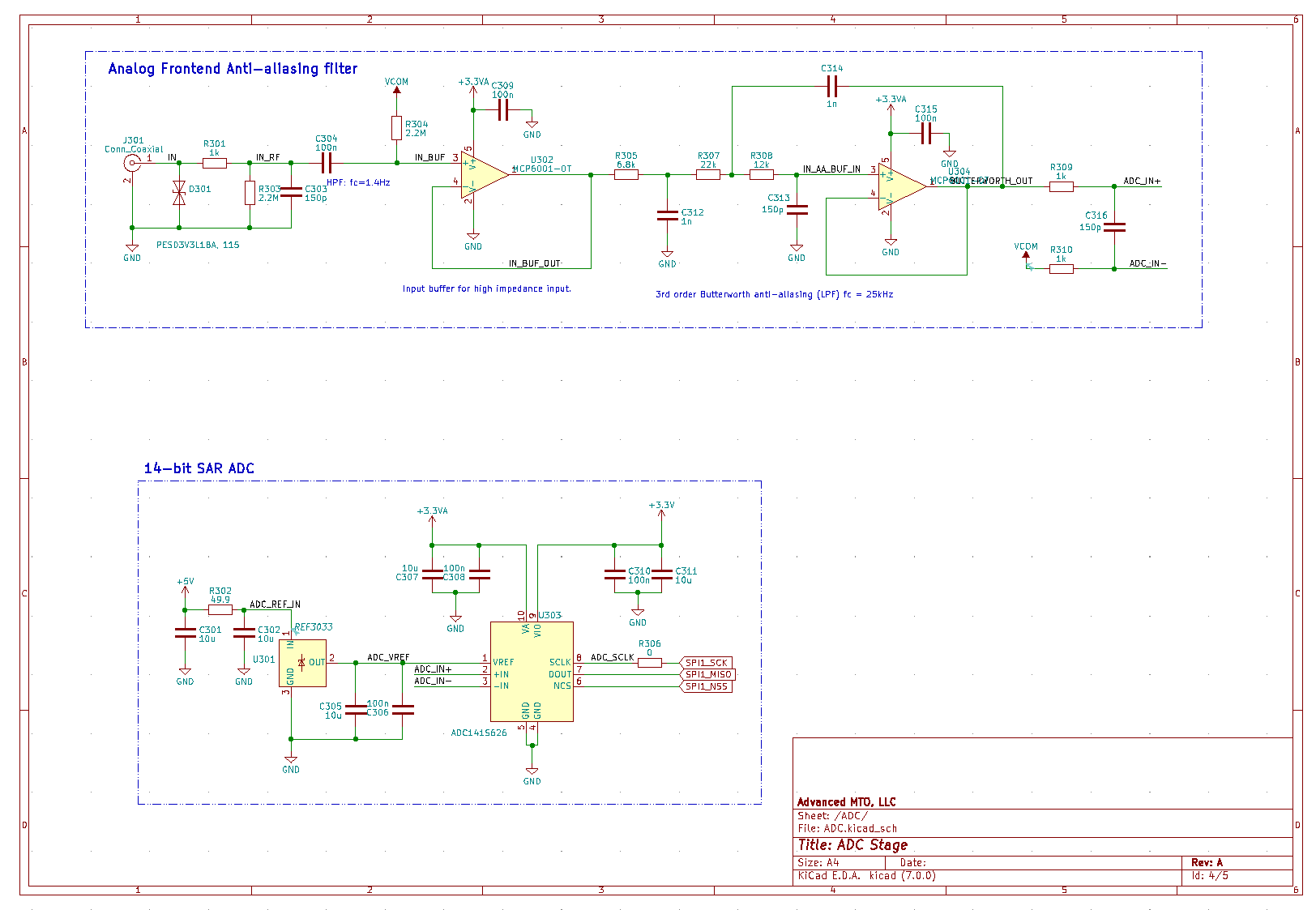This screenshot has width=1316, height=910.
Task: Click the VCOM power symbol above R304
Action: point(396,86)
